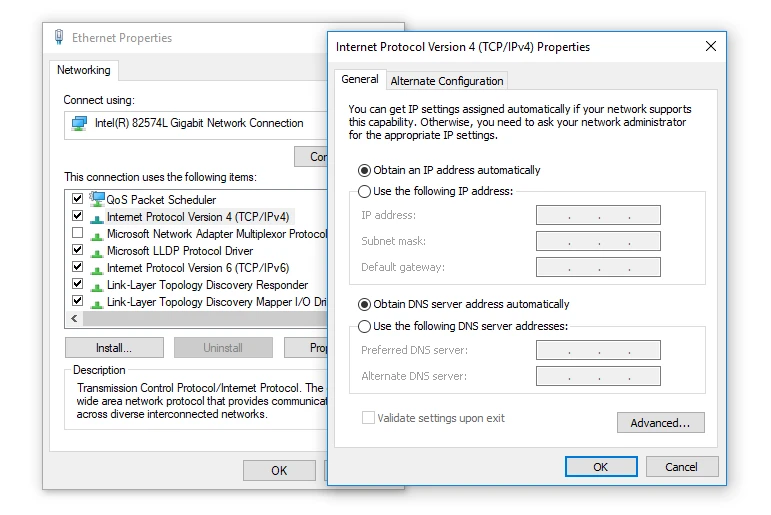This screenshot has height=515, width=771.
Task: Click the Ethernet Properties title bar icon
Action: click(59, 38)
